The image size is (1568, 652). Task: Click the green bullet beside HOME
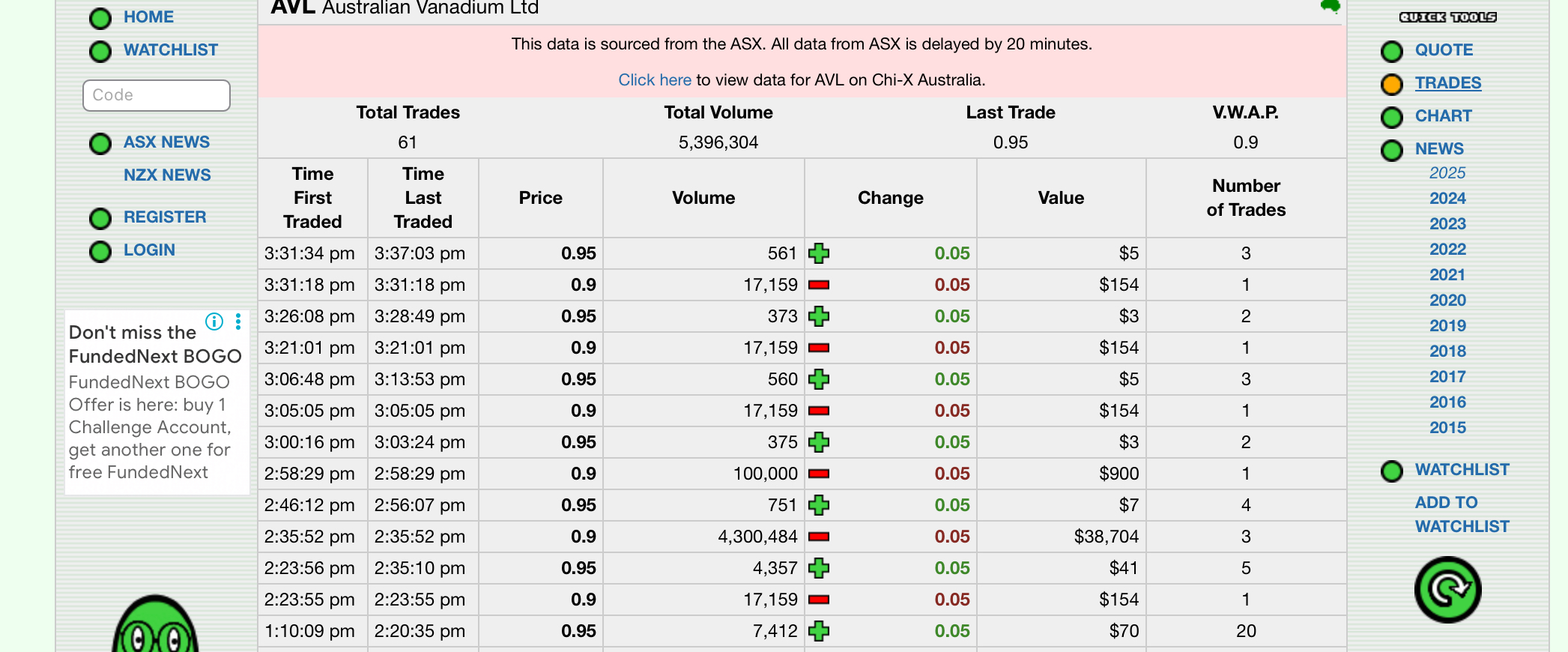click(100, 19)
